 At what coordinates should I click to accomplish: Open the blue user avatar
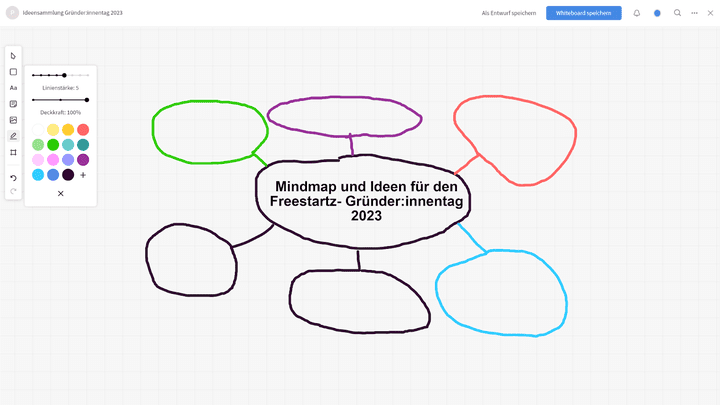657,13
